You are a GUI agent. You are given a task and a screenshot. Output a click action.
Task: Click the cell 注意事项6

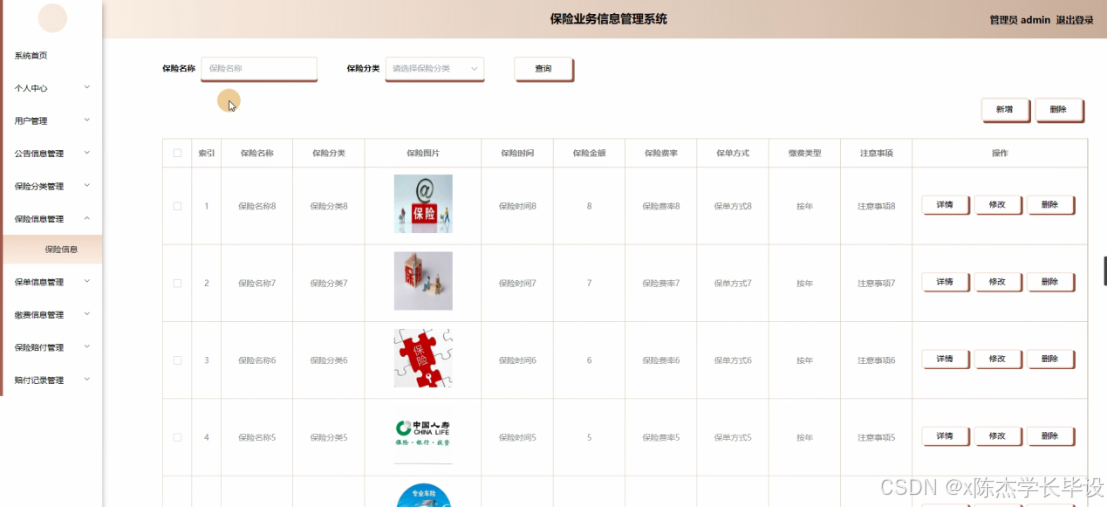point(876,361)
